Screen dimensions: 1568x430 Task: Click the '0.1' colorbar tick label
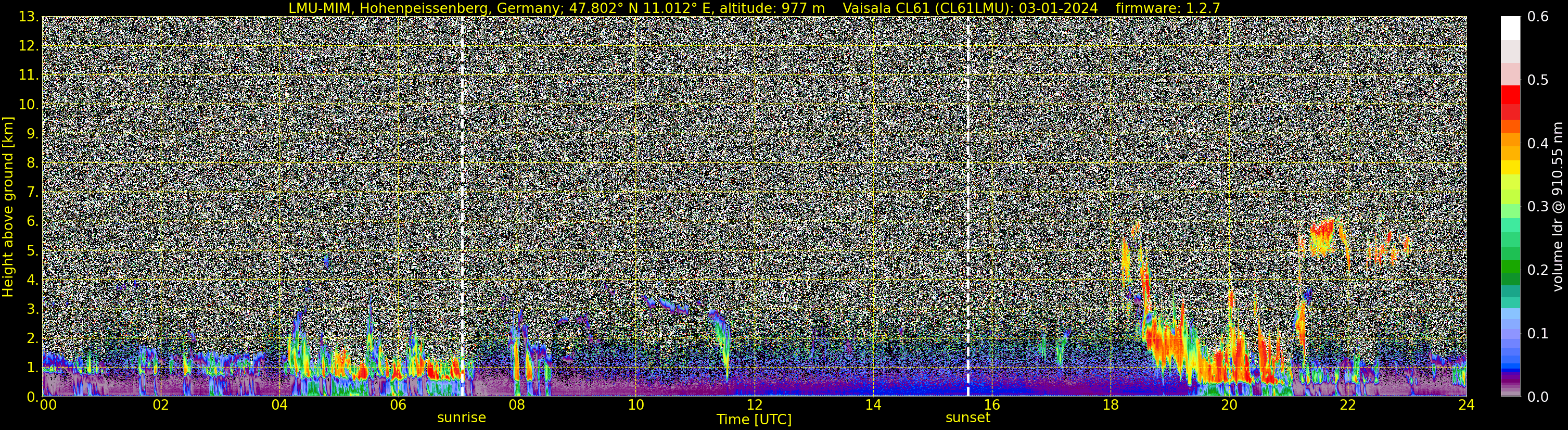[x=1538, y=334]
